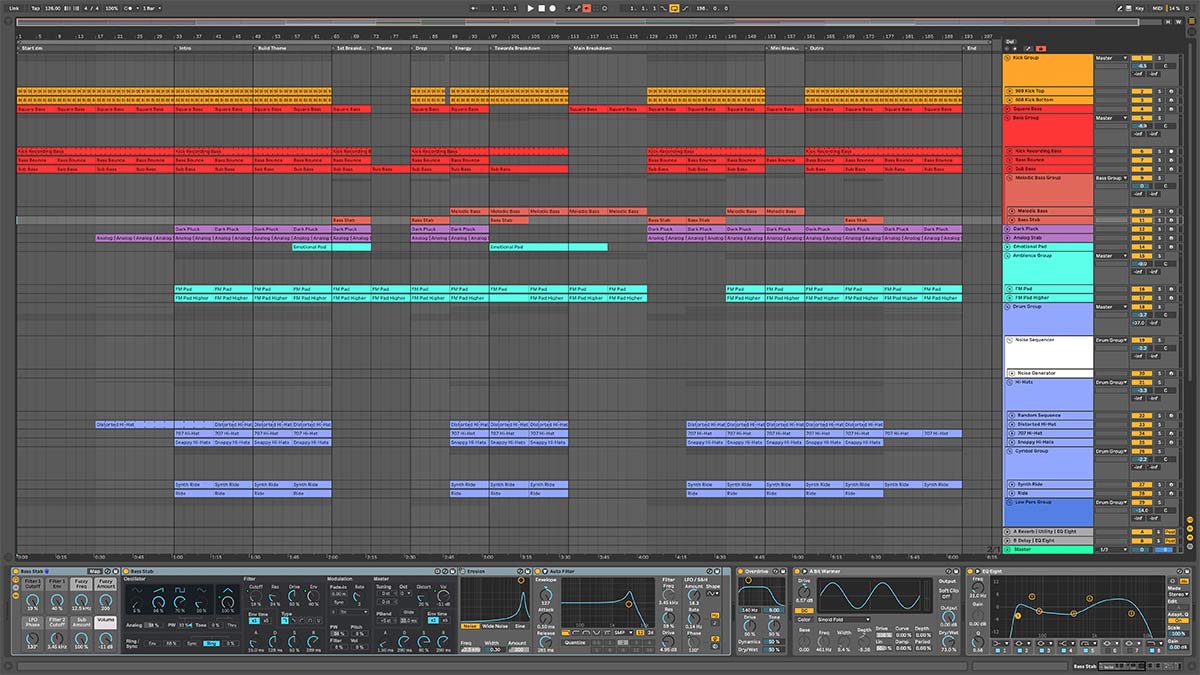
Task: Click the Stop button in the transport
Action: 541,8
